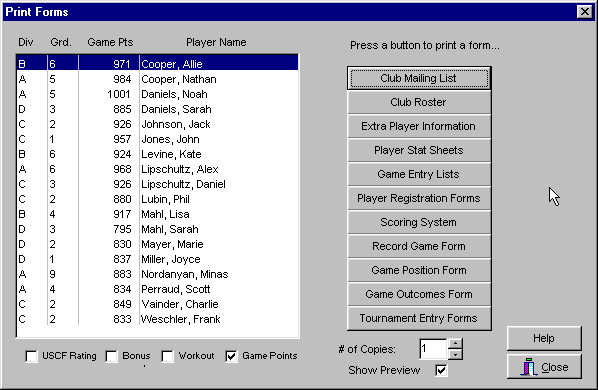Select player row Johnson, Jack

click(x=157, y=124)
